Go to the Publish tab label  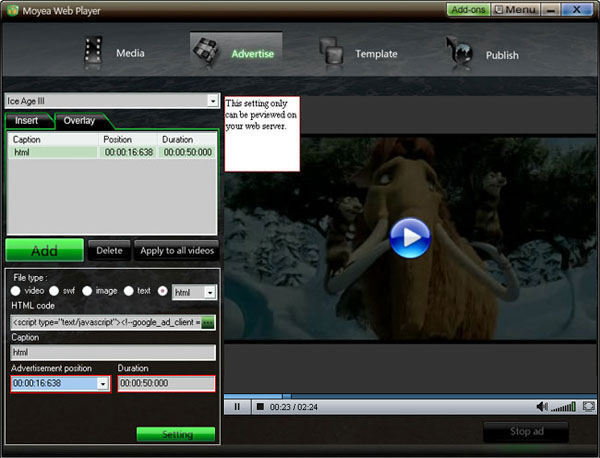coord(502,55)
